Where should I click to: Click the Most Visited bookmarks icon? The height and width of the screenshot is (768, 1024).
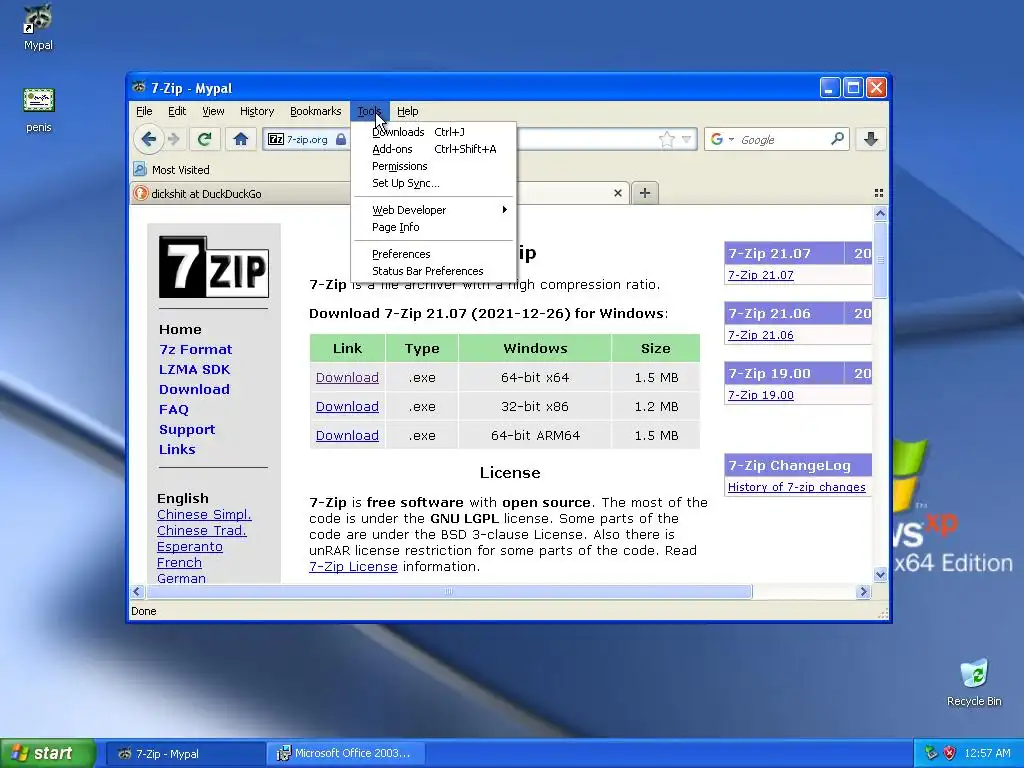140,169
